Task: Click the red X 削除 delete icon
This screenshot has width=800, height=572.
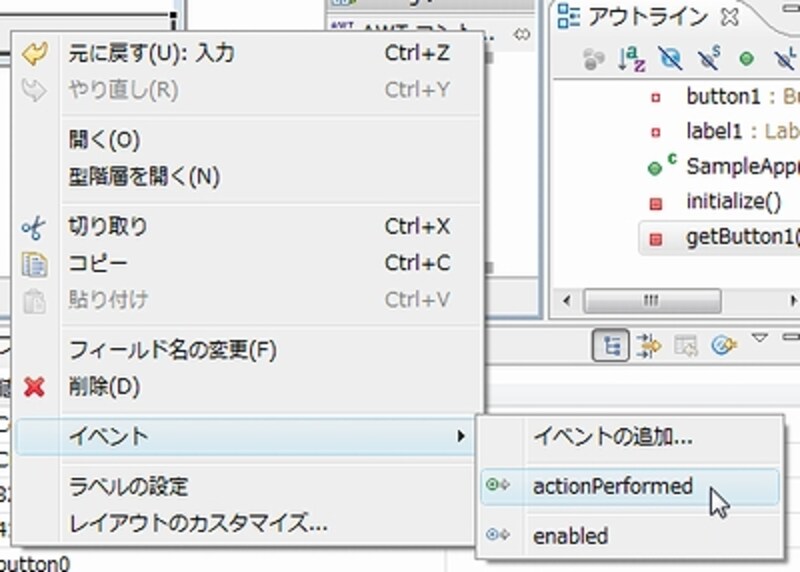Action: (35, 387)
